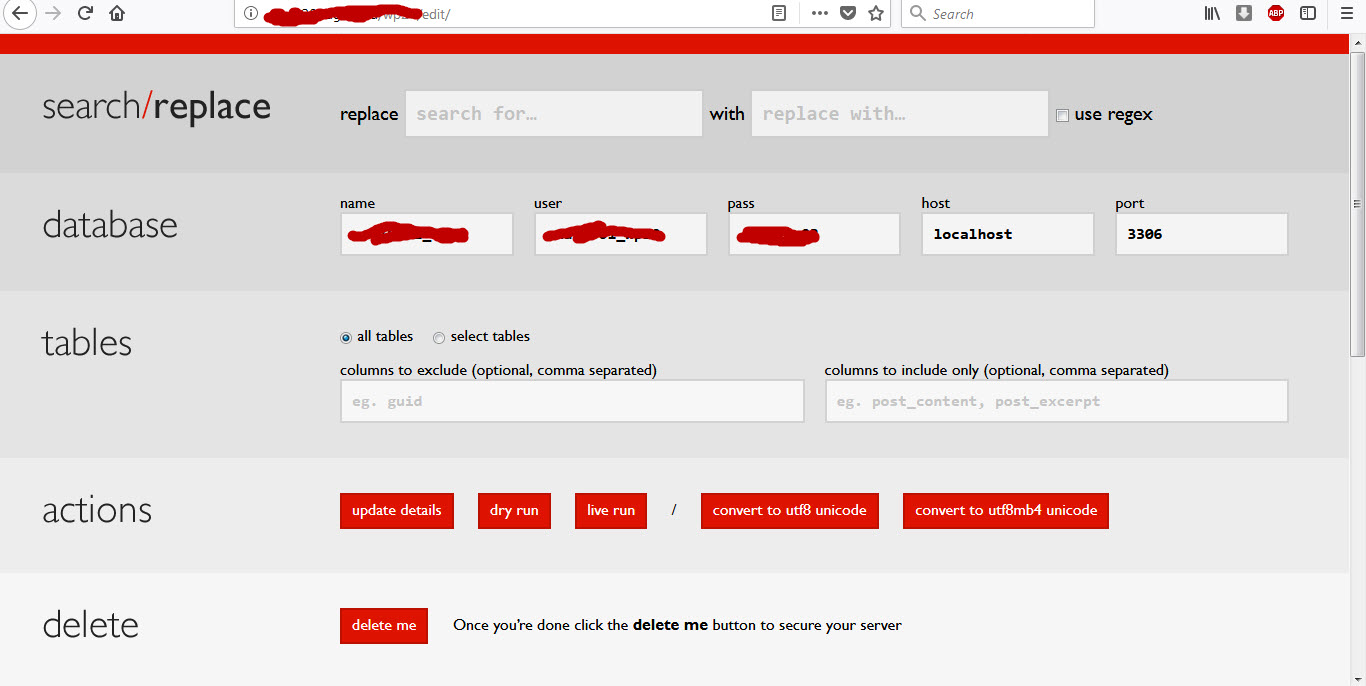Go to browser home page icon

(117, 14)
